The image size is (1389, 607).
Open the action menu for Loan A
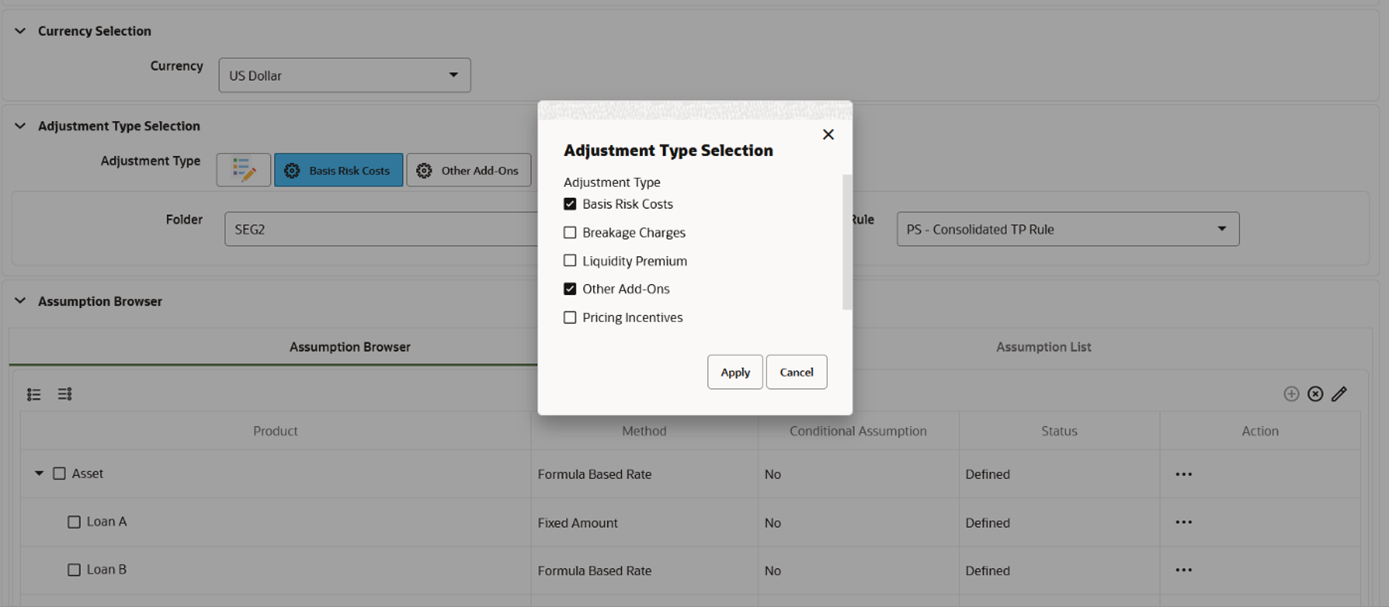pyautogui.click(x=1184, y=521)
